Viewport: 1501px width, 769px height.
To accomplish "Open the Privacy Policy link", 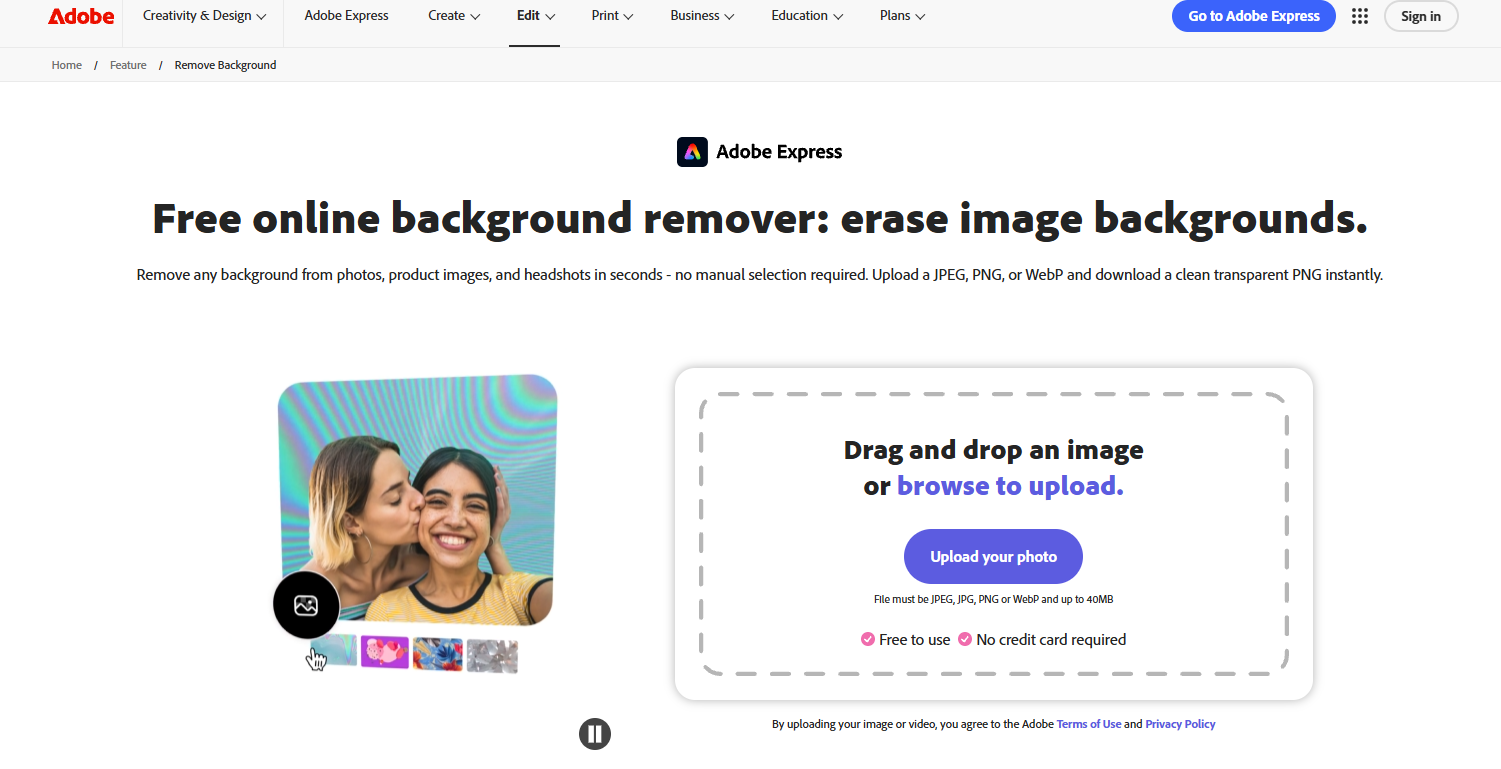I will coord(1180,724).
